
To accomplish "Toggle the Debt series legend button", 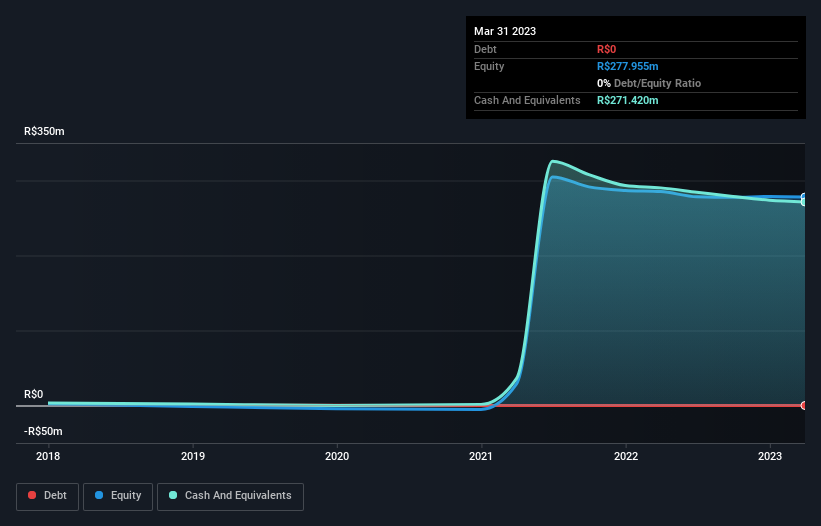I will (x=47, y=496).
